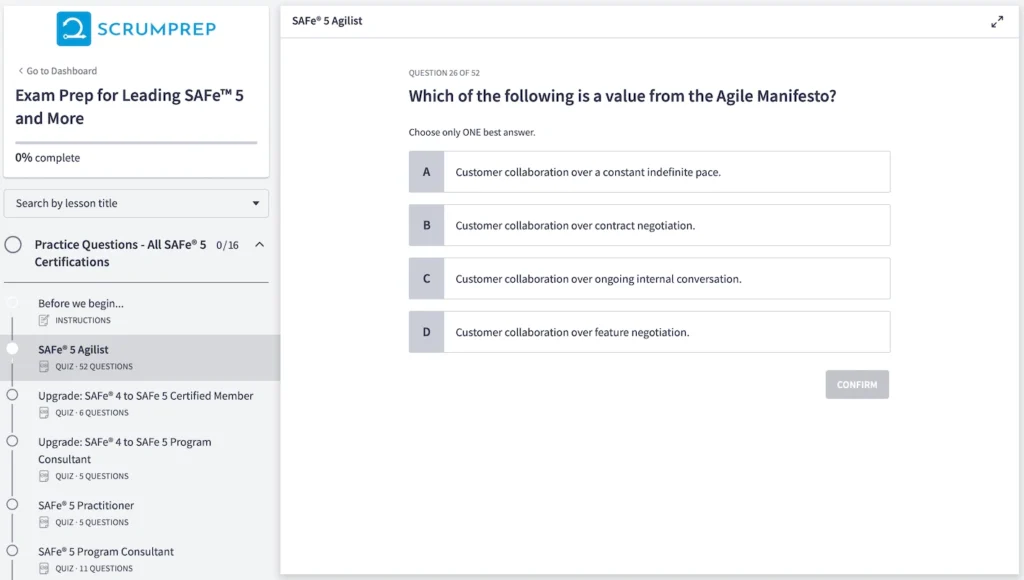The width and height of the screenshot is (1024, 580).
Task: Switch to the SAFe 5 Agilist tab
Action: (x=330, y=20)
